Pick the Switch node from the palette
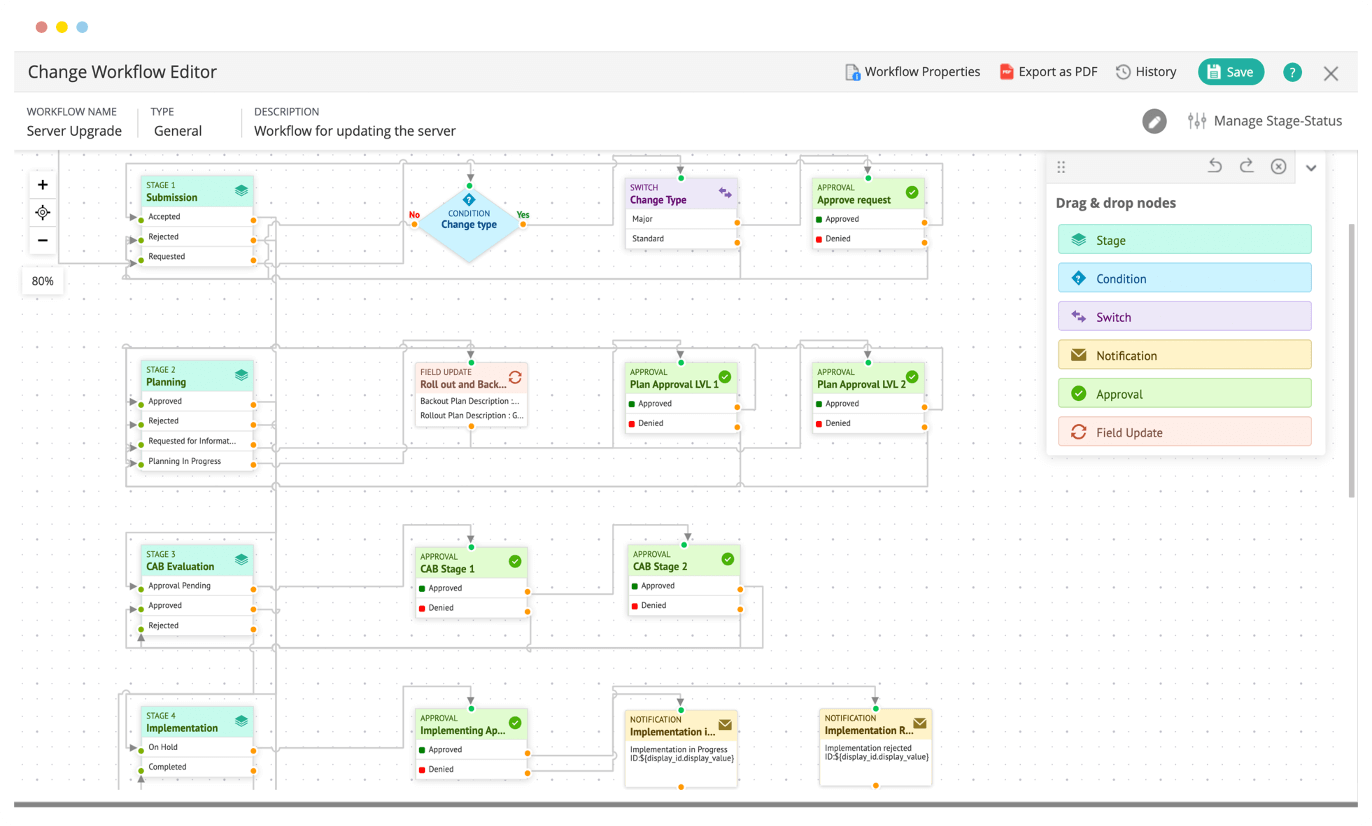 pyautogui.click(x=1184, y=316)
